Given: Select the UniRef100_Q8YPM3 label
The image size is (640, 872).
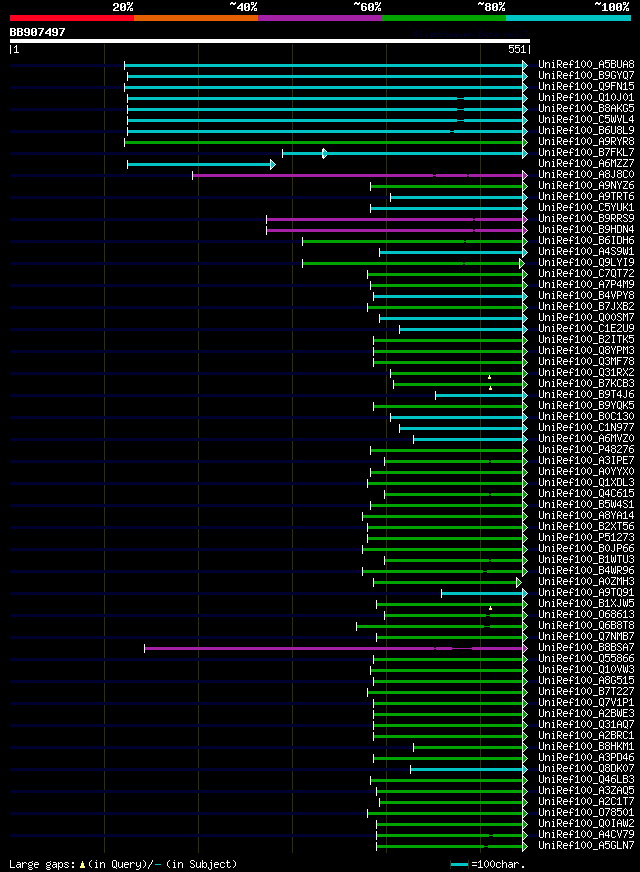Looking at the screenshot, I should [586, 351].
